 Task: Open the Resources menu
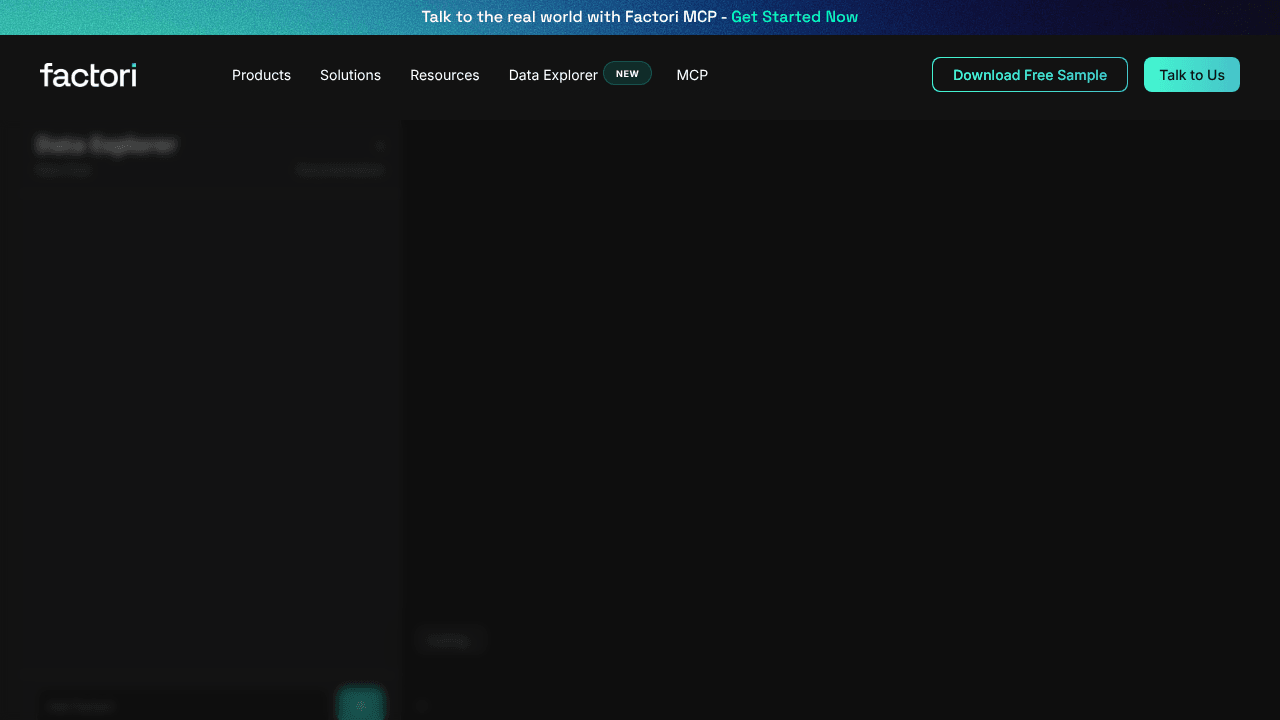pyautogui.click(x=444, y=75)
